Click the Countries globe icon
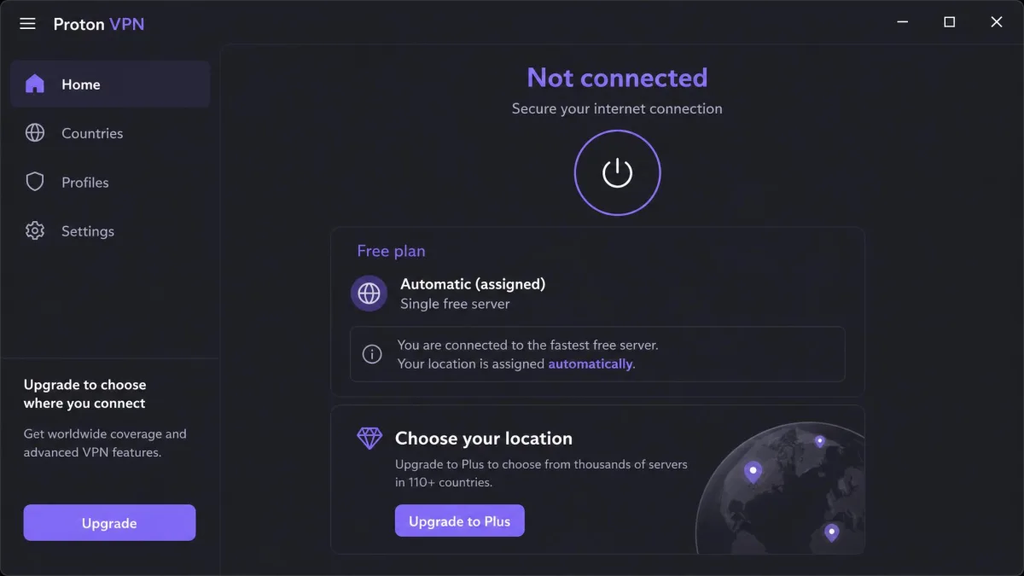Screen dimensions: 1024x576 point(35,133)
